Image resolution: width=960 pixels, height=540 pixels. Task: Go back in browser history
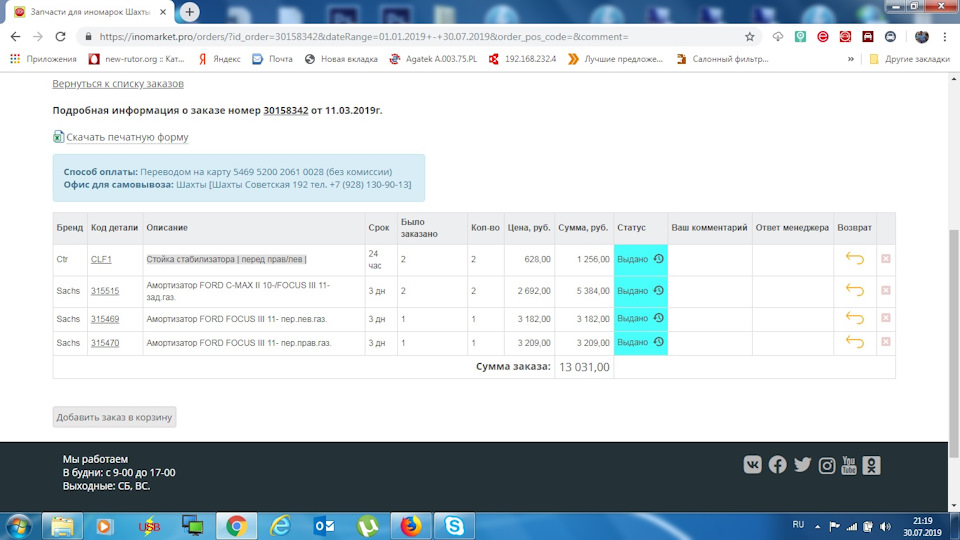15,37
